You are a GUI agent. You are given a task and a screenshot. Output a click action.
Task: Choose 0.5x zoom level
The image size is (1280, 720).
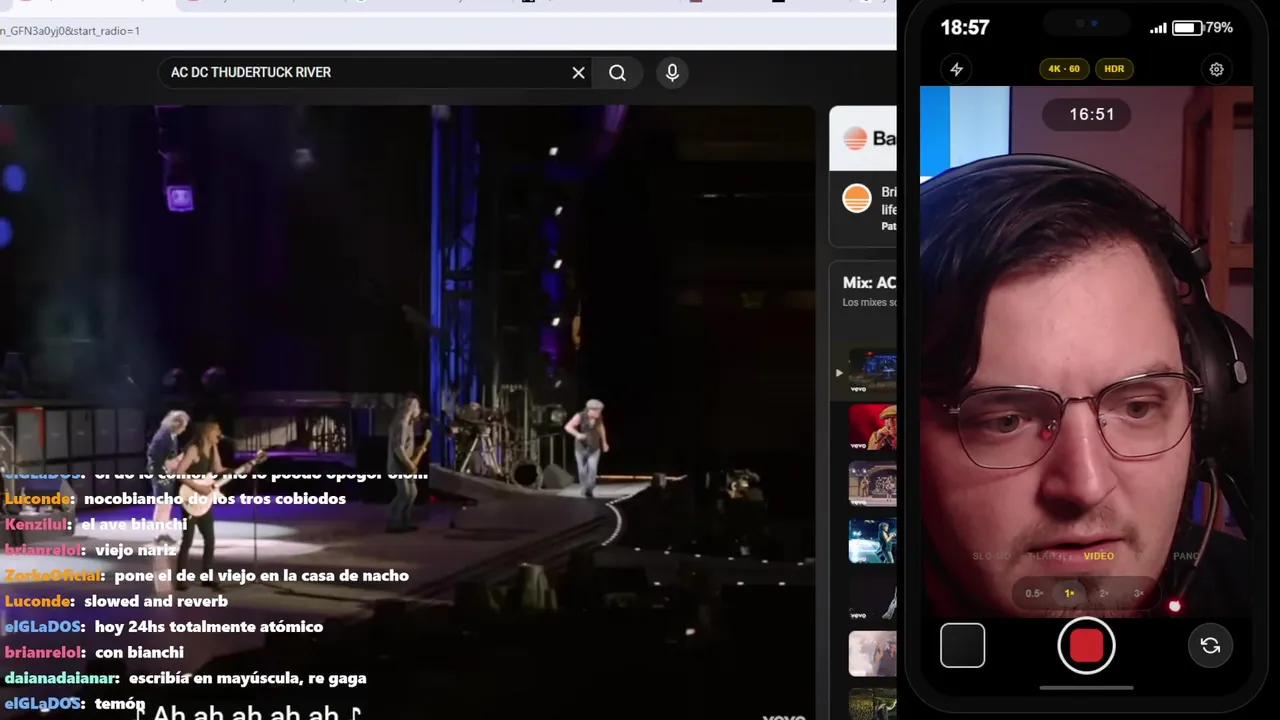(x=1034, y=593)
